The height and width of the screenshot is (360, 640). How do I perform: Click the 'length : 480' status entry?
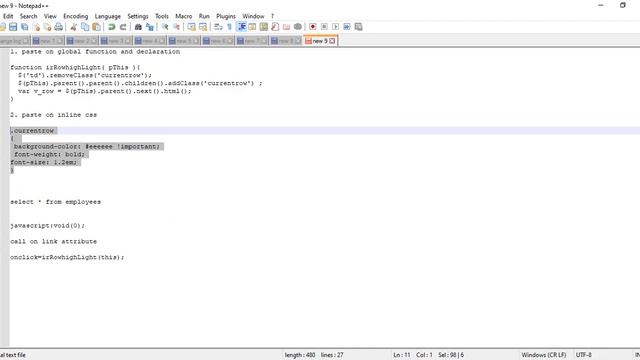point(300,355)
